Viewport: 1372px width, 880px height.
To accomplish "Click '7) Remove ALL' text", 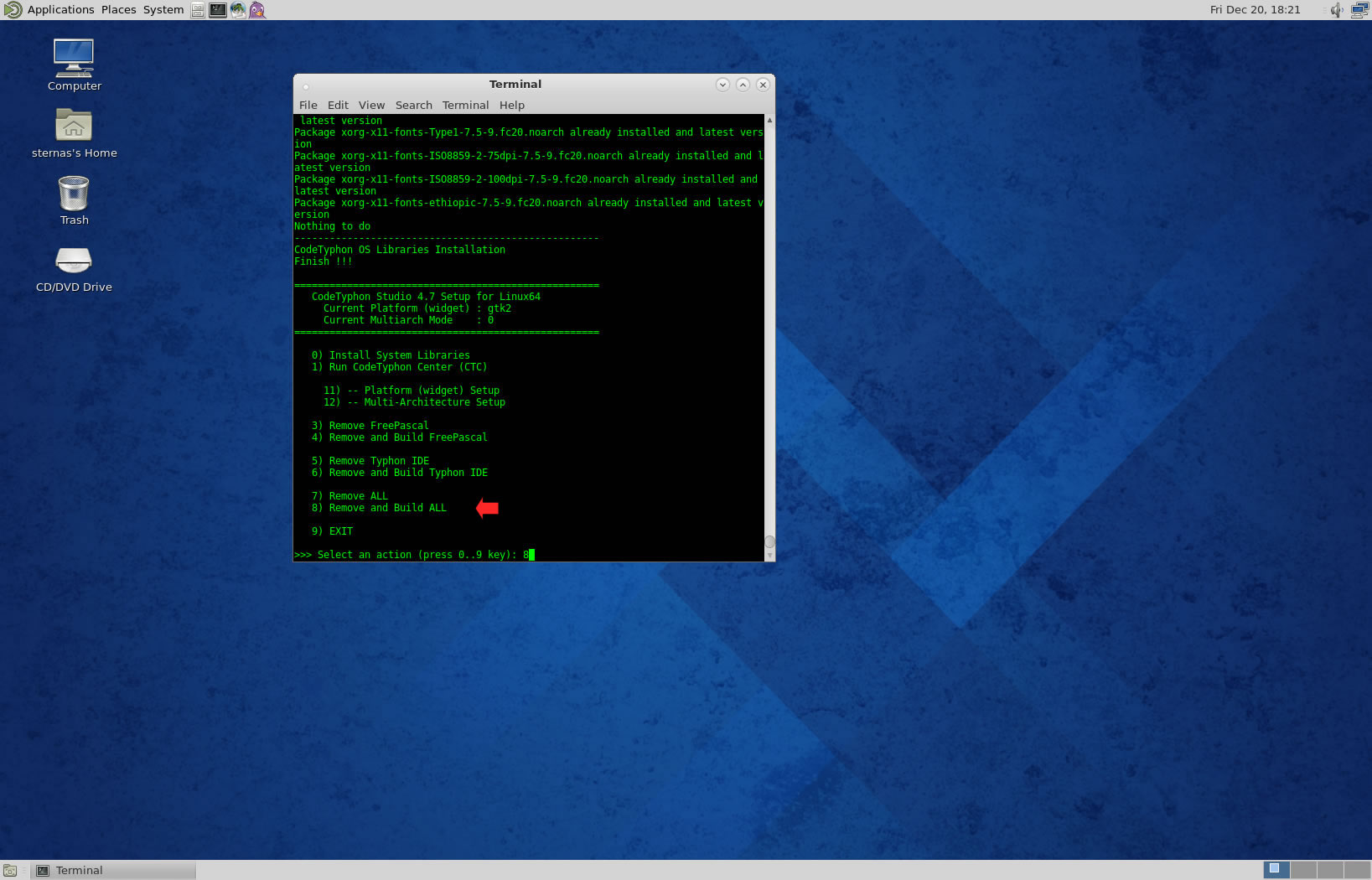I will pyautogui.click(x=349, y=496).
